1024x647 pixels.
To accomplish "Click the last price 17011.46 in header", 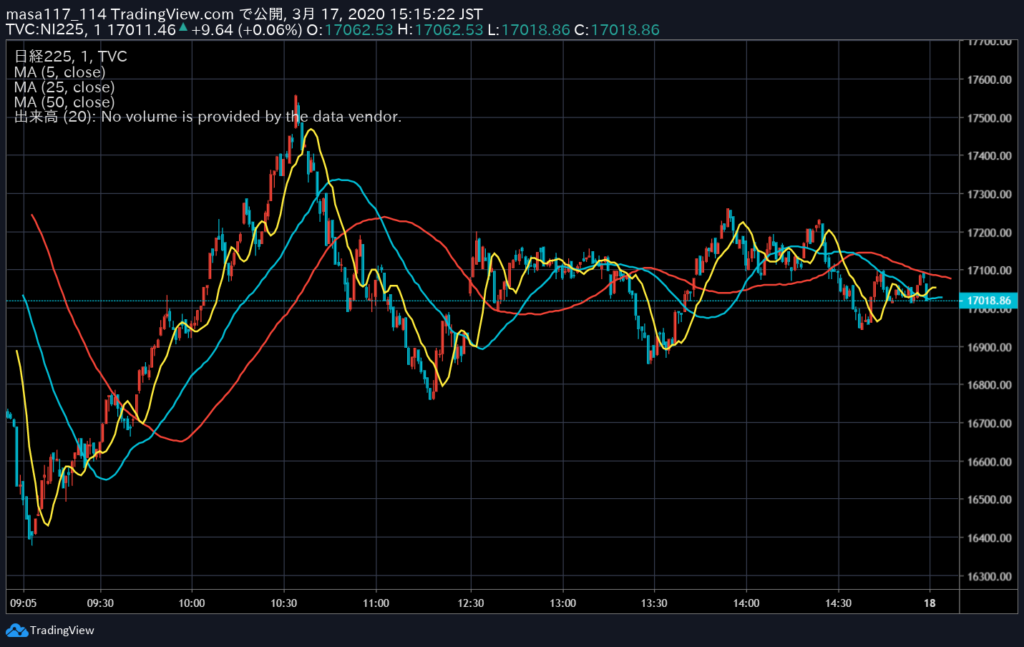I will (141, 30).
